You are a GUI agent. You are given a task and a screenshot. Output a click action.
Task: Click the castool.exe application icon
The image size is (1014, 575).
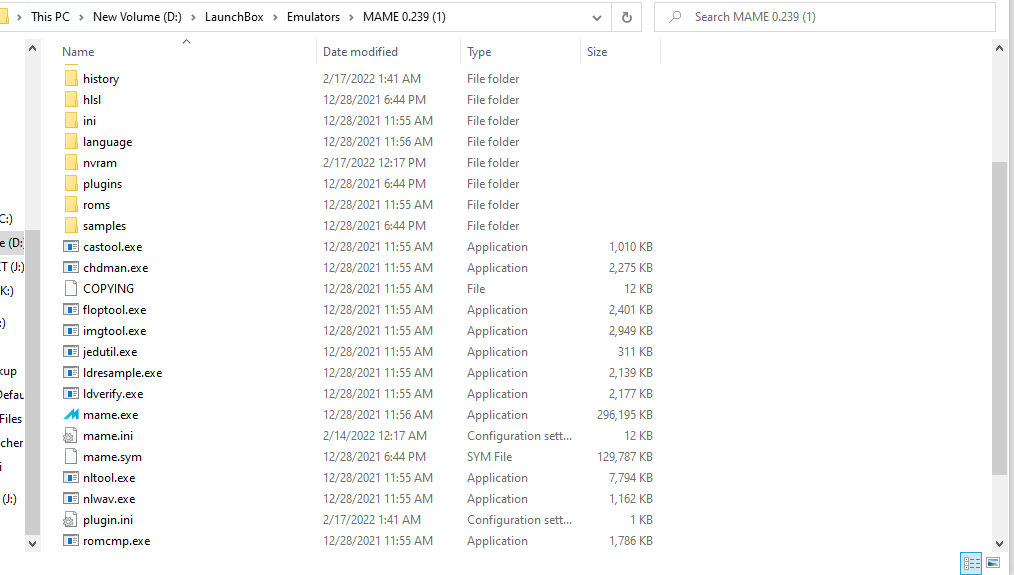71,246
